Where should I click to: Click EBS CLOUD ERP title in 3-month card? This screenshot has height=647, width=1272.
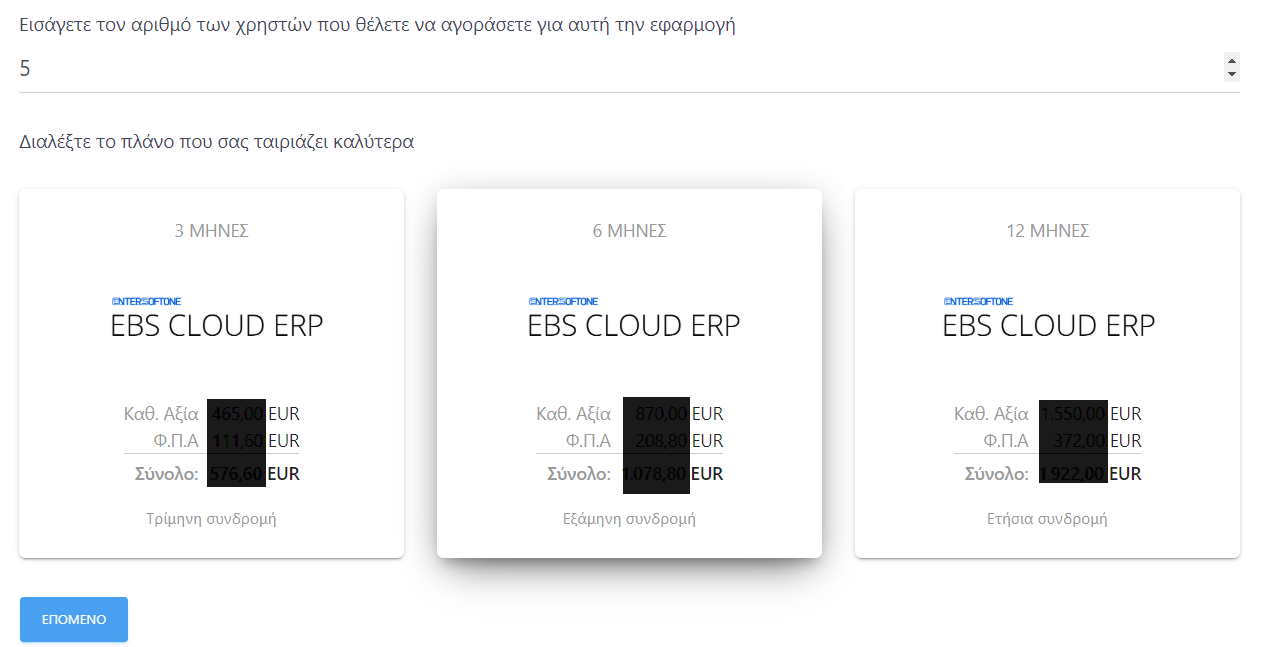click(x=217, y=326)
